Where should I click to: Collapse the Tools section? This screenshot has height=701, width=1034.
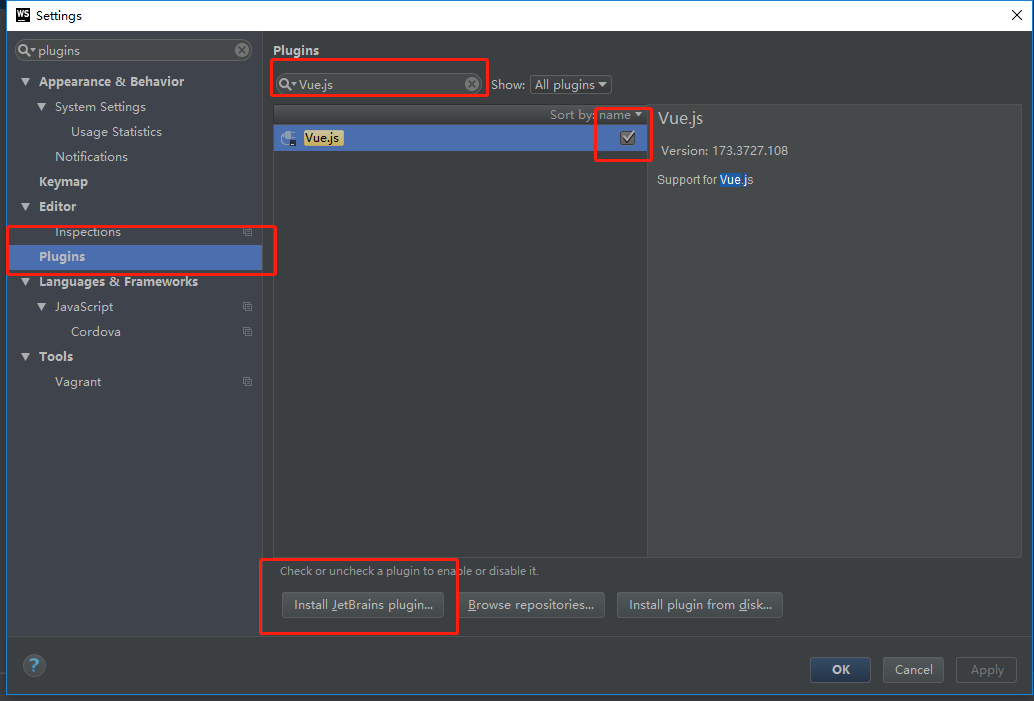26,357
